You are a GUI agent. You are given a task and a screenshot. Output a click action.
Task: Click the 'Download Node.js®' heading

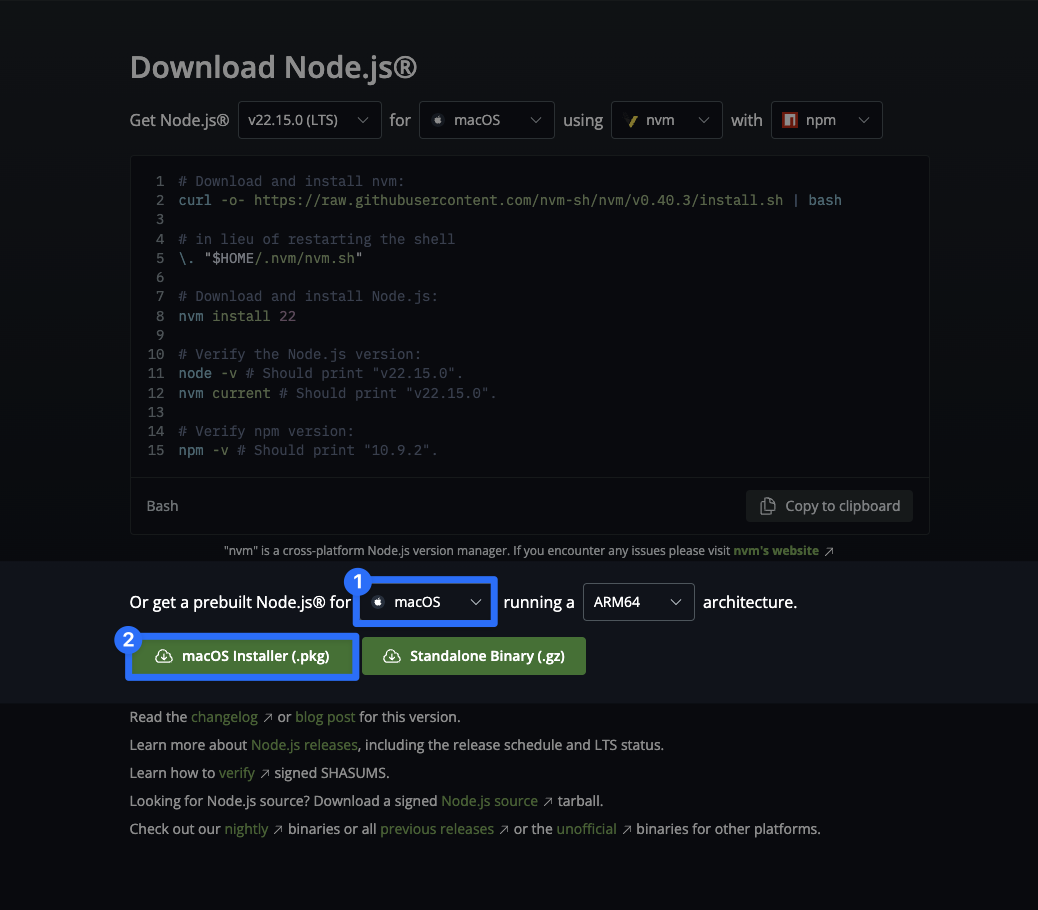(273, 67)
